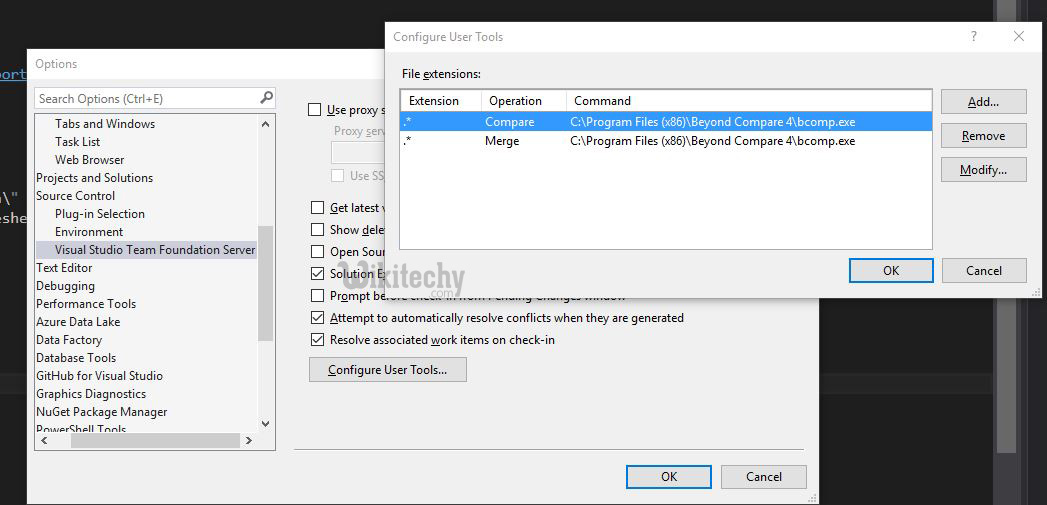The height and width of the screenshot is (505, 1047).
Task: Toggle the Use proxy server checkbox
Action: coord(316,110)
